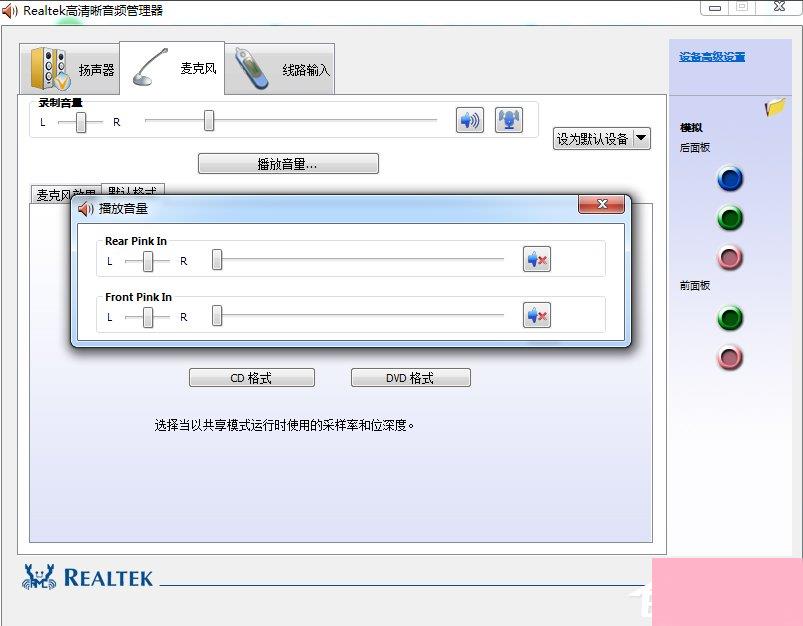Click the 设为默认设备 button
The height and width of the screenshot is (626, 803).
click(x=593, y=138)
